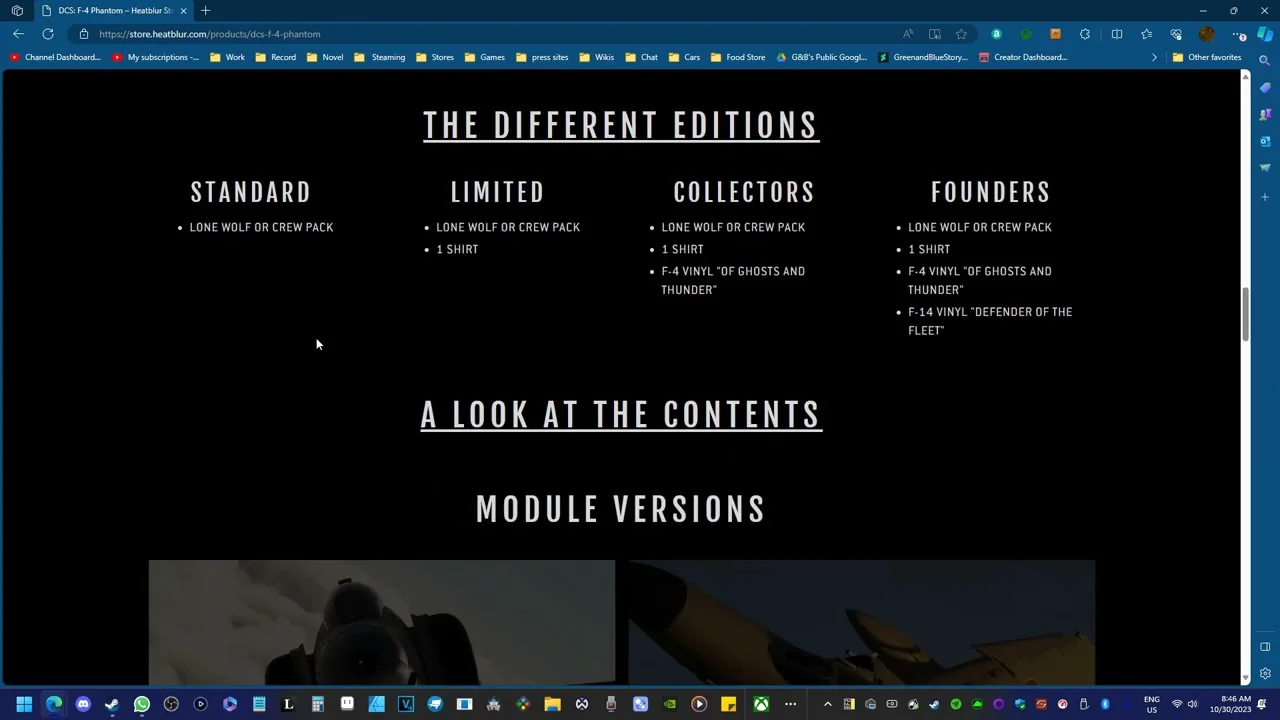Click the Module Versions heading

click(x=621, y=510)
